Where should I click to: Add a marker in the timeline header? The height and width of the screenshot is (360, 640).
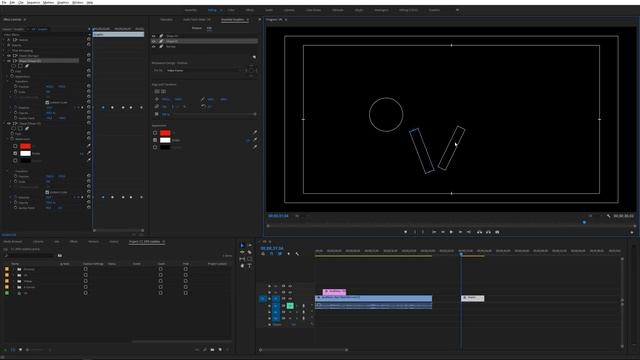289,253
